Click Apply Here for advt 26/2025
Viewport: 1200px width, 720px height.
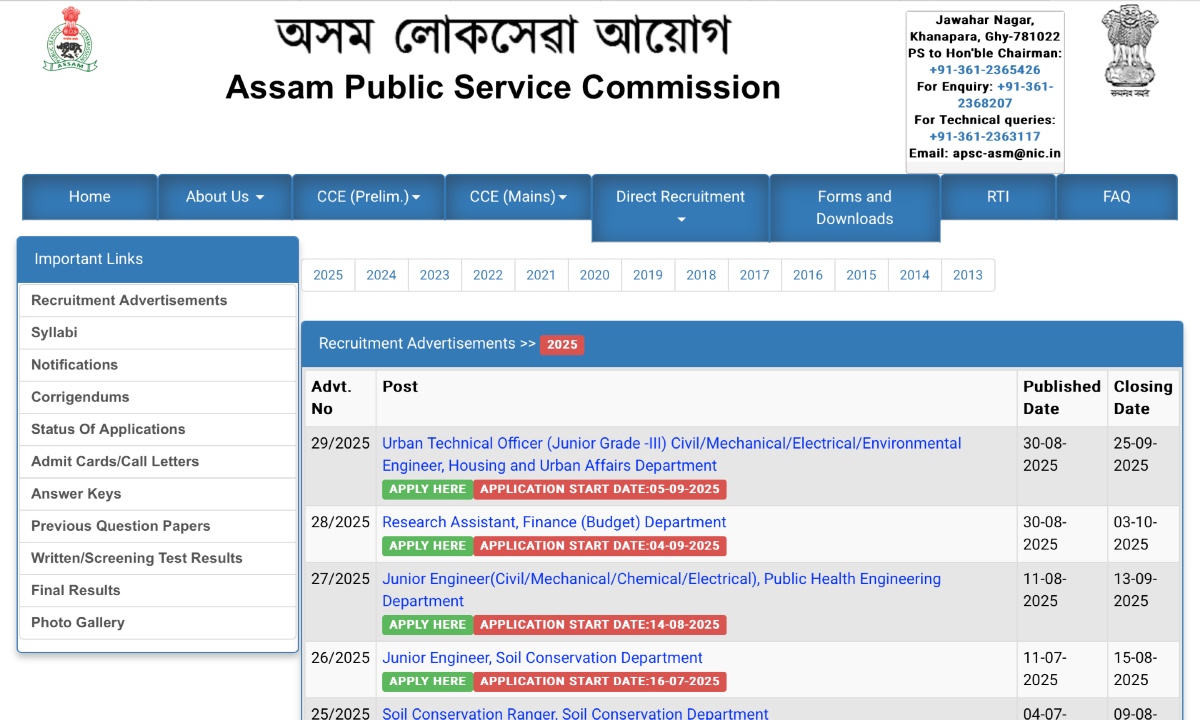(428, 681)
